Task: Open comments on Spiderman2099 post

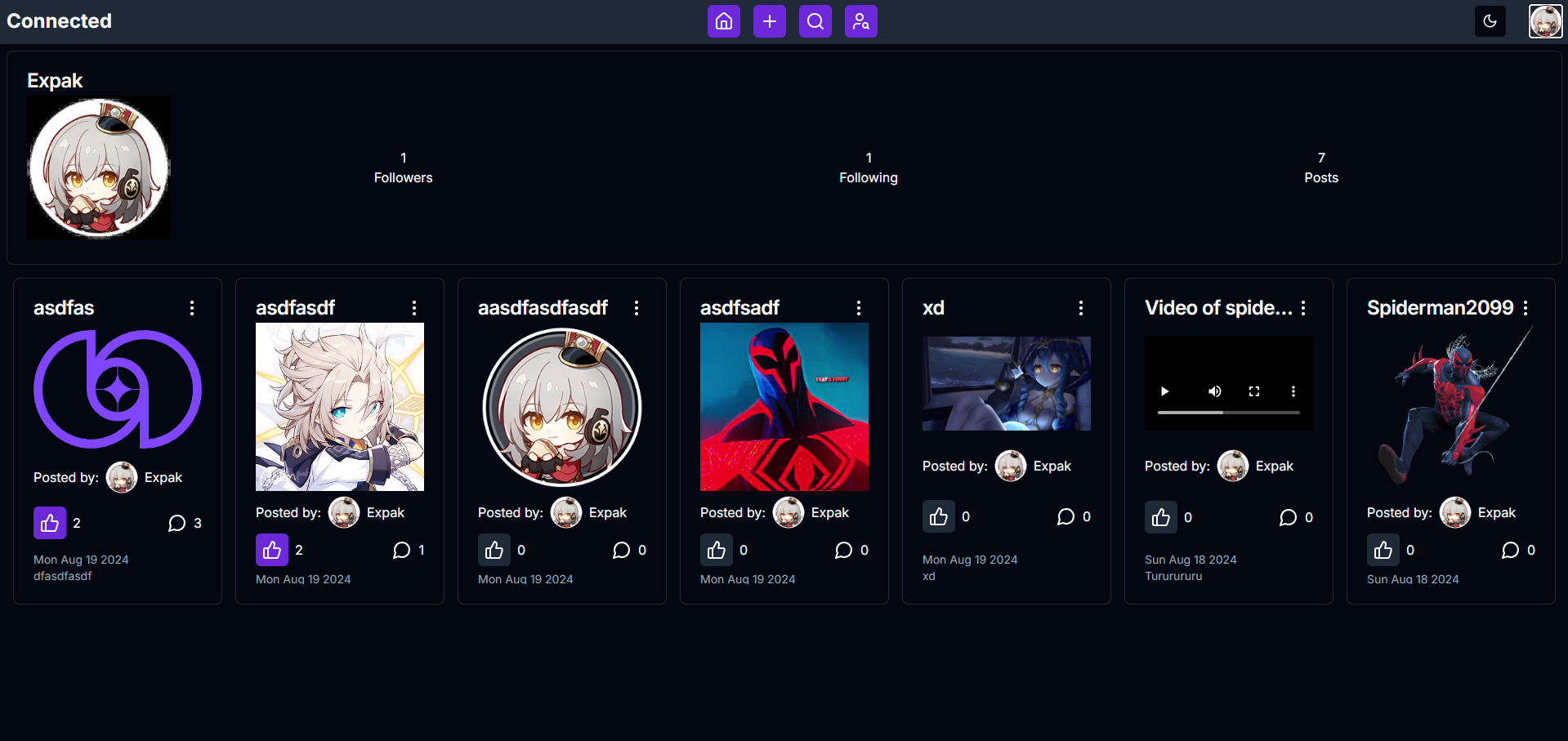Action: point(1510,550)
